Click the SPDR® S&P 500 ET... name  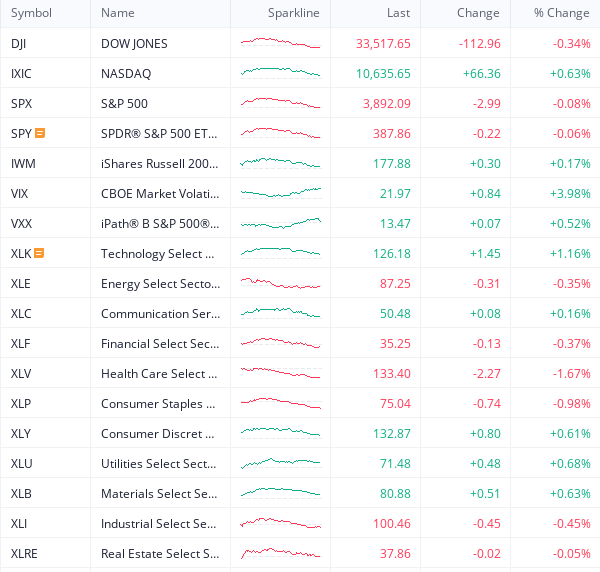(x=159, y=134)
